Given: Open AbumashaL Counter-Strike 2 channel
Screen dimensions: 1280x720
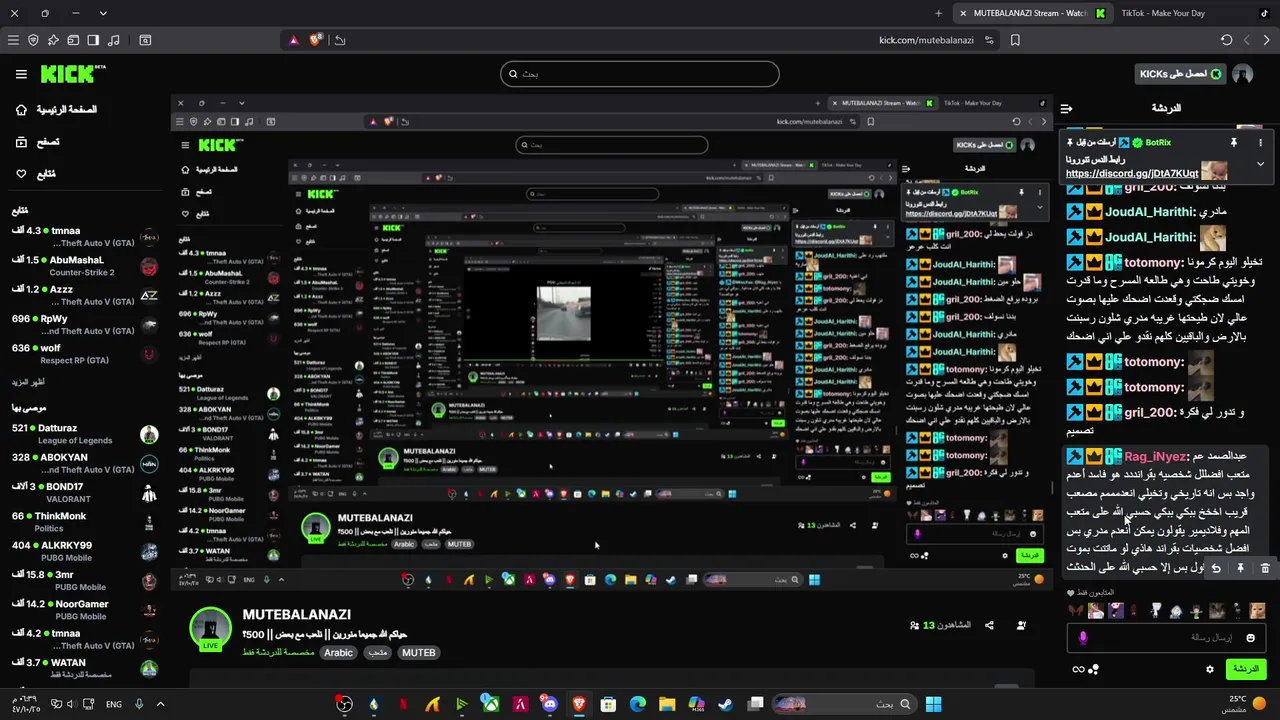Looking at the screenshot, I should [x=85, y=266].
